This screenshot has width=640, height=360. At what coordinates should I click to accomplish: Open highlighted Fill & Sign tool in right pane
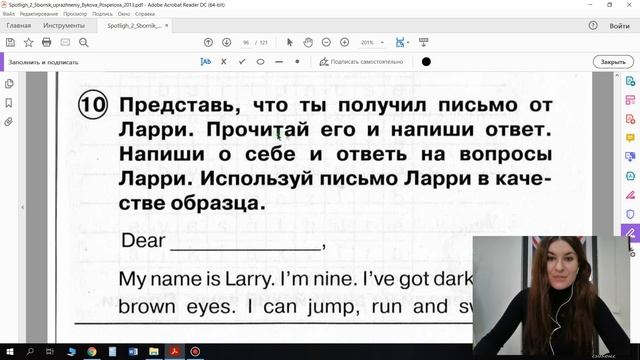630,233
